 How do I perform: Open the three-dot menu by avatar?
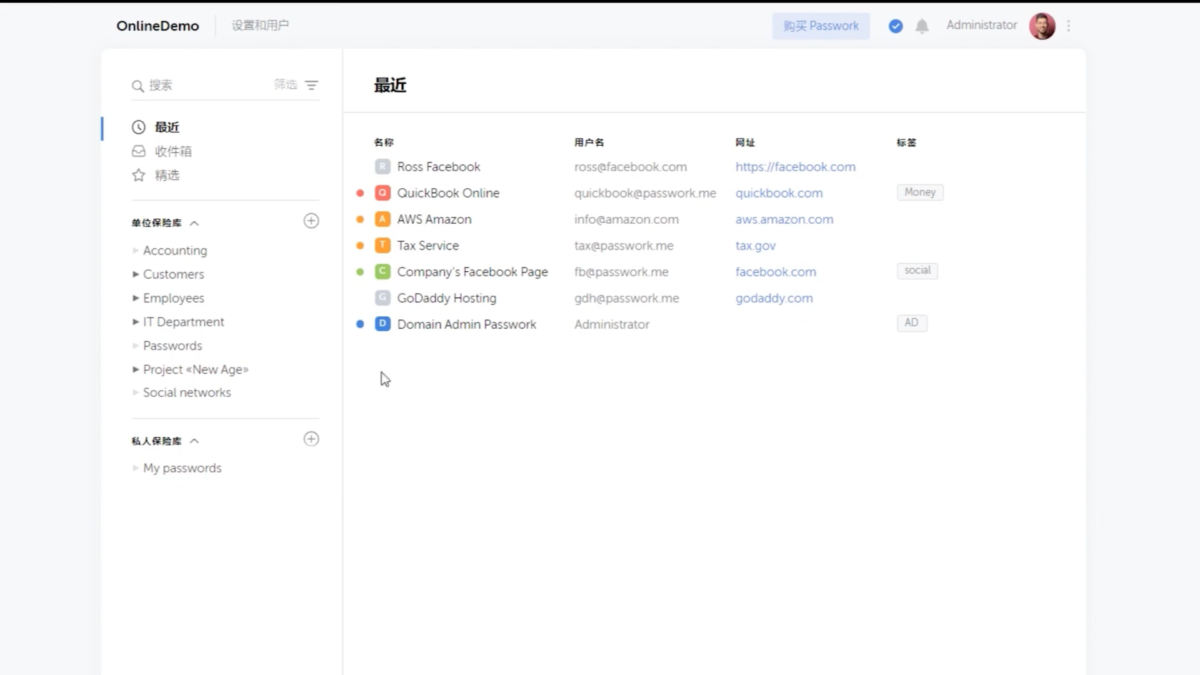[1069, 26]
